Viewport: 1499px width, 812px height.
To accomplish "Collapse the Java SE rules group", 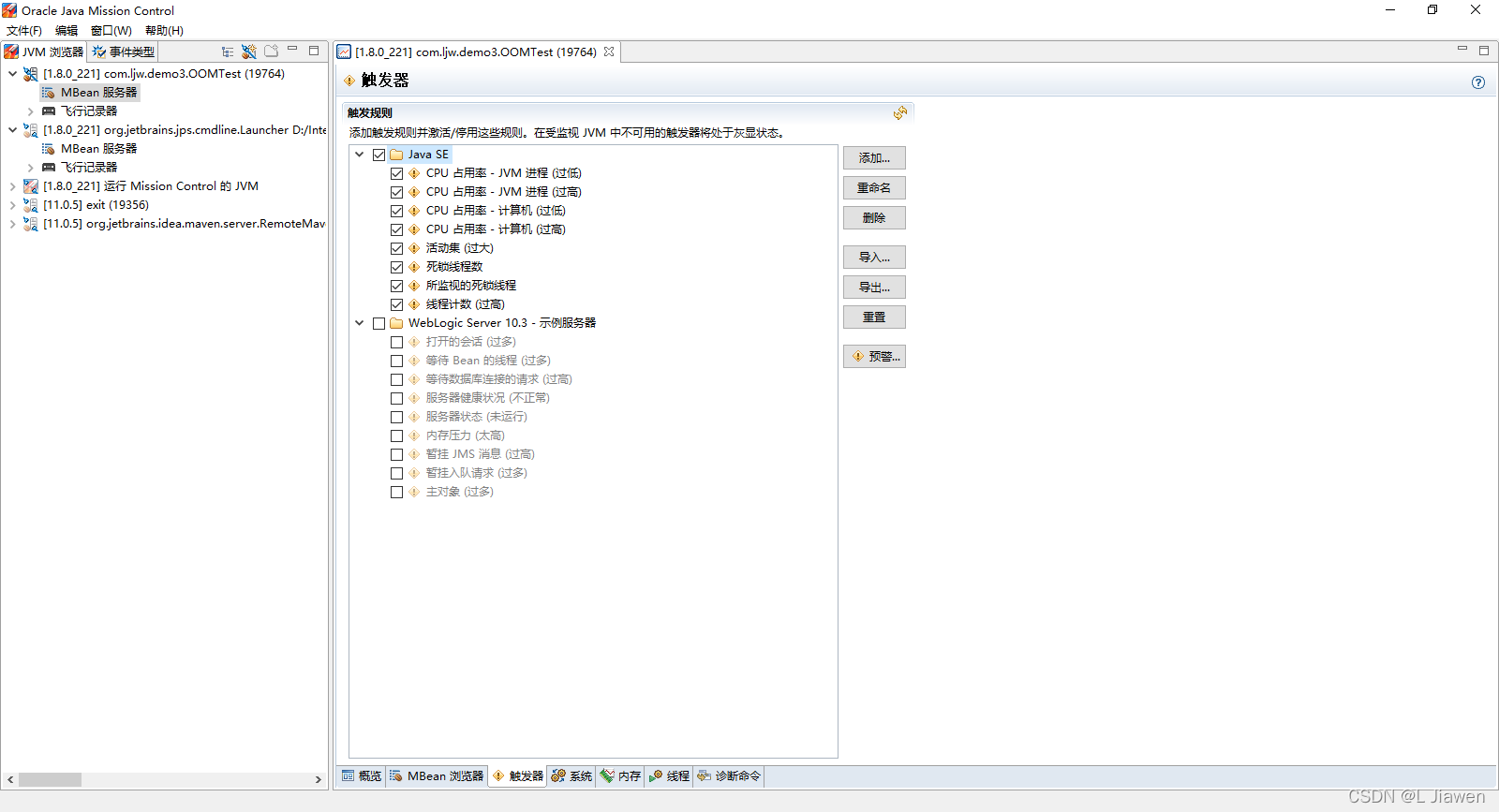I will (x=359, y=155).
